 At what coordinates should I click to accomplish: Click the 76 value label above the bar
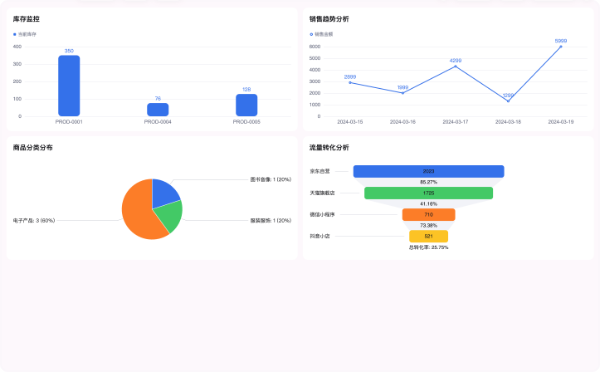point(158,99)
